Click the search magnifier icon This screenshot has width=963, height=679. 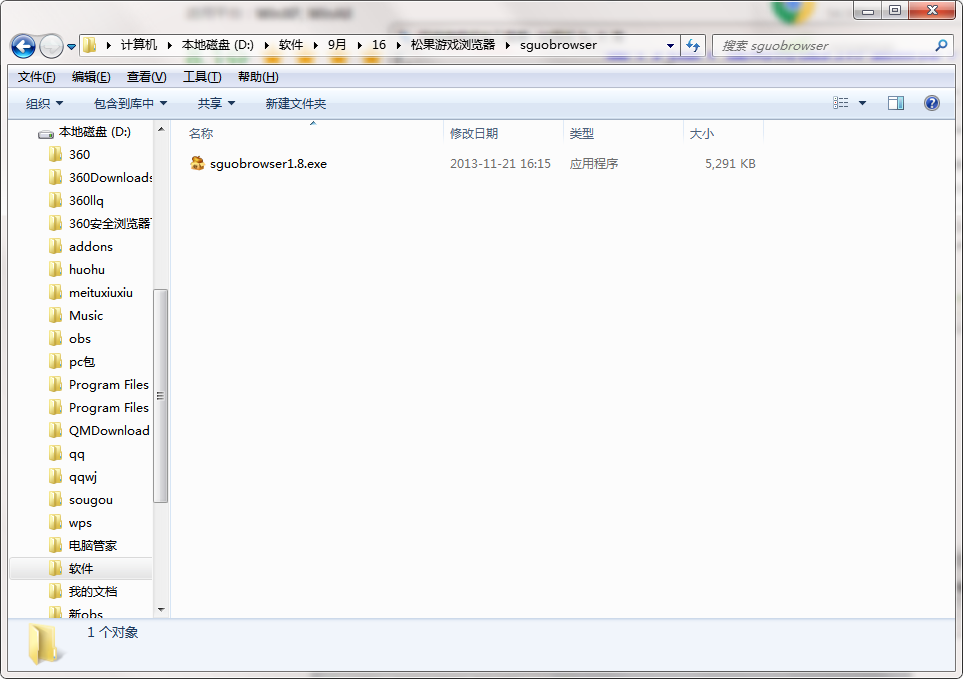940,45
